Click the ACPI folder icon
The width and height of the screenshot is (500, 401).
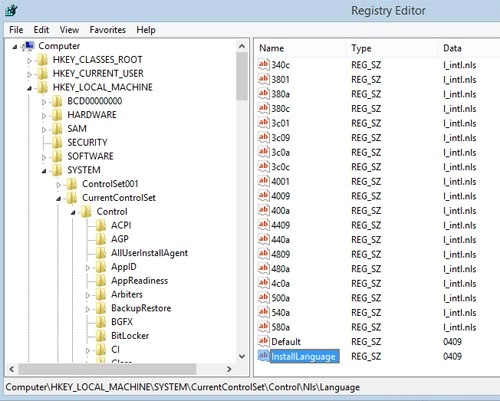101,226
